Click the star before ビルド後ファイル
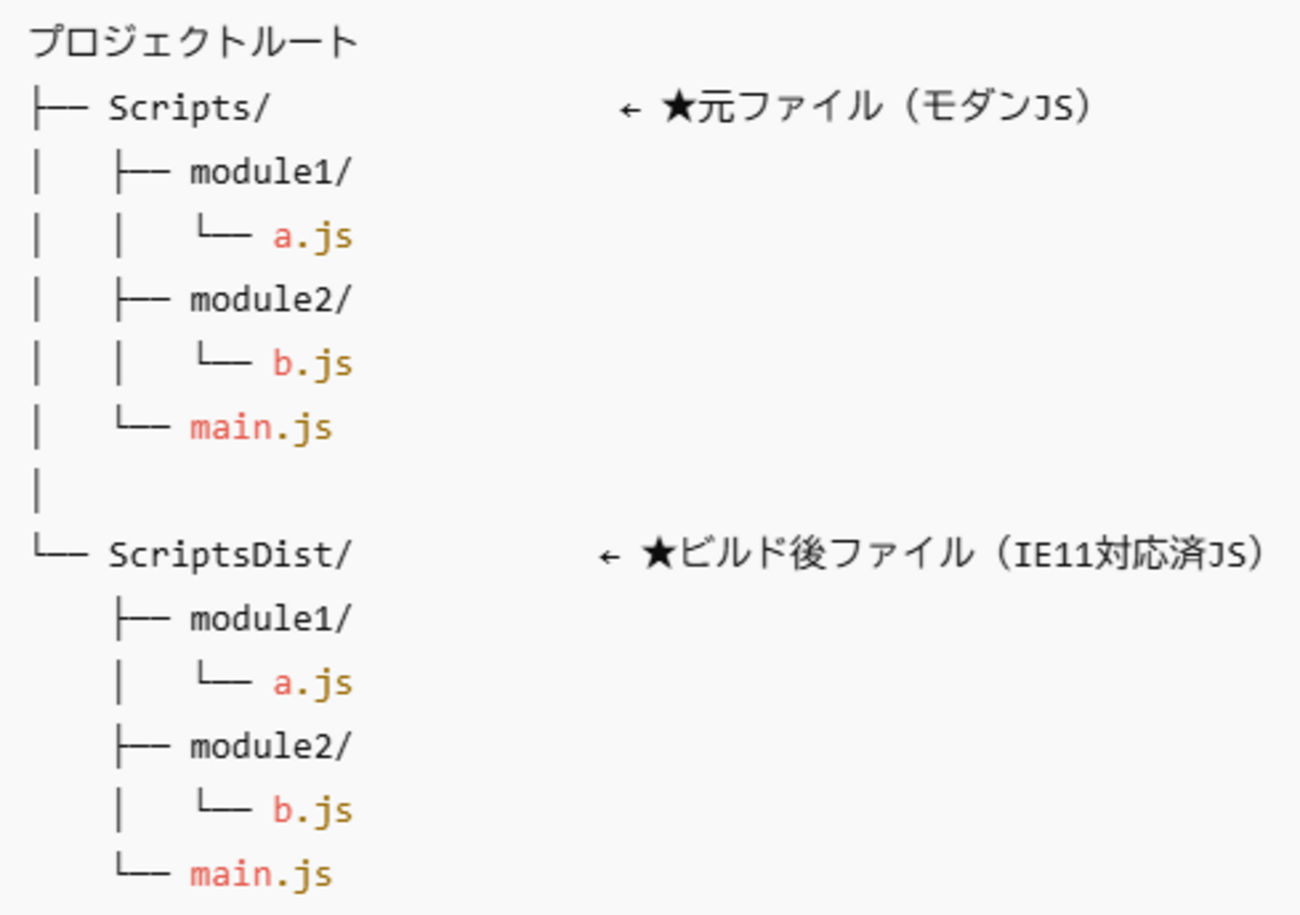 [657, 555]
